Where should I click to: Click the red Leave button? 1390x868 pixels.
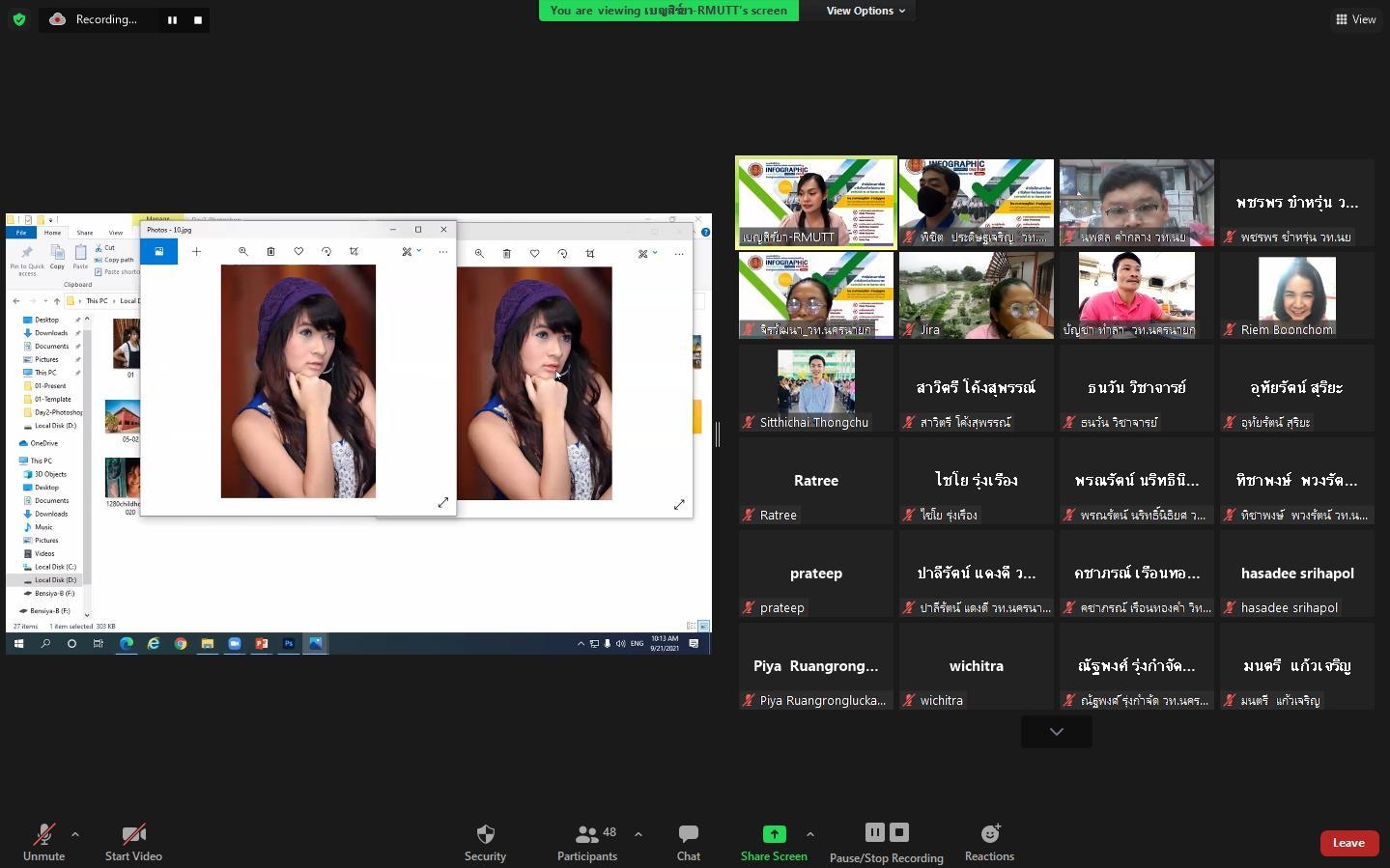pos(1348,843)
